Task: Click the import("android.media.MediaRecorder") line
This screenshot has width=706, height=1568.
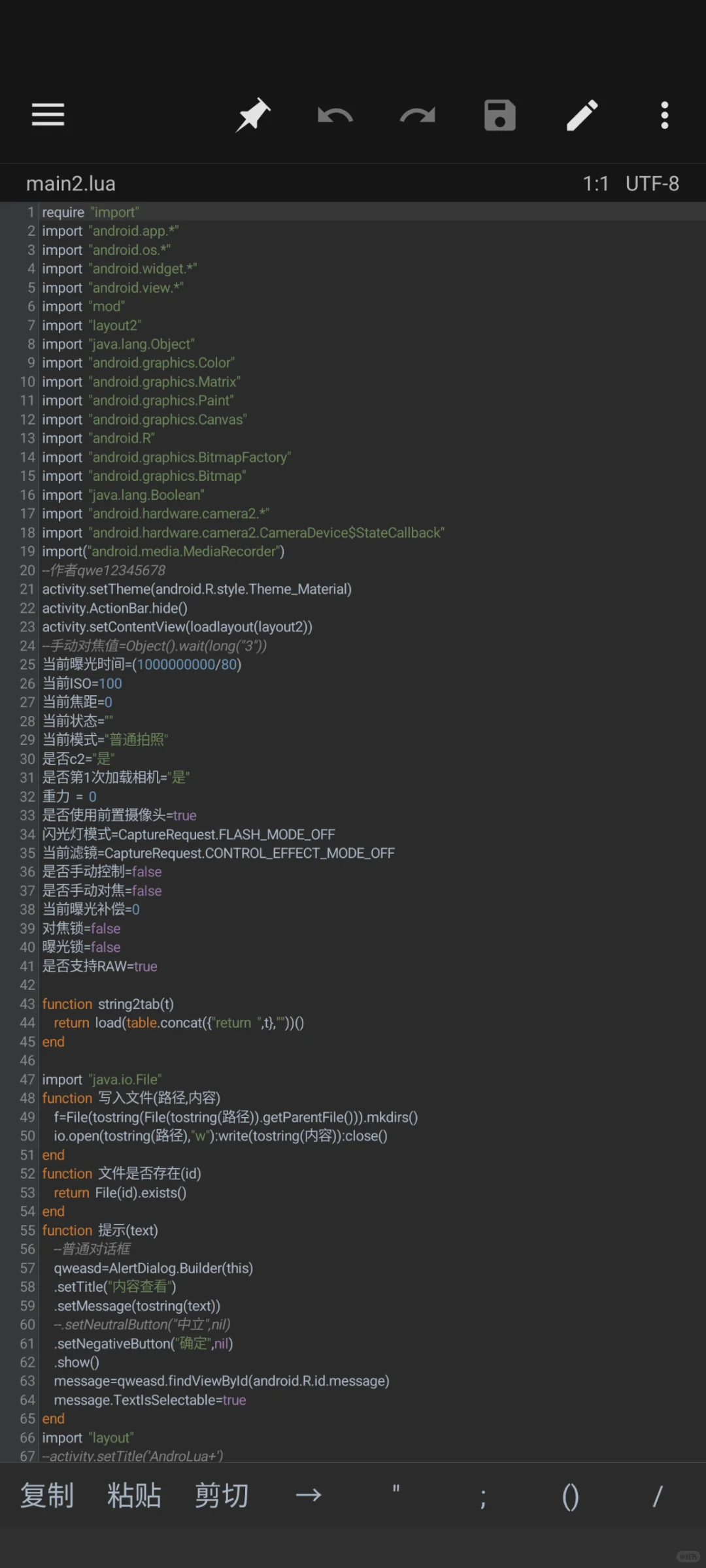Action: 163,551
